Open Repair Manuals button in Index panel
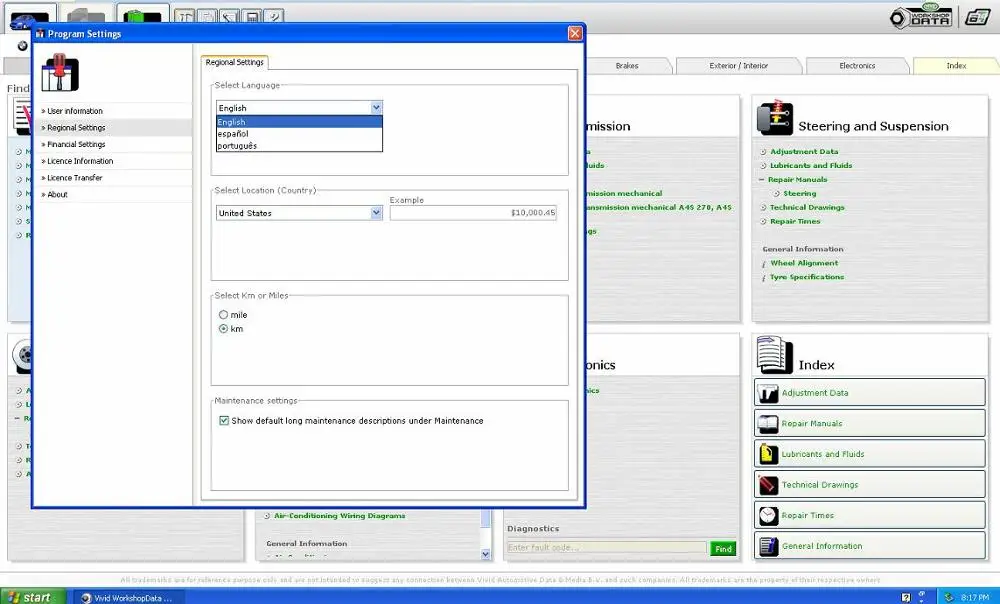1000x604 pixels. [870, 424]
